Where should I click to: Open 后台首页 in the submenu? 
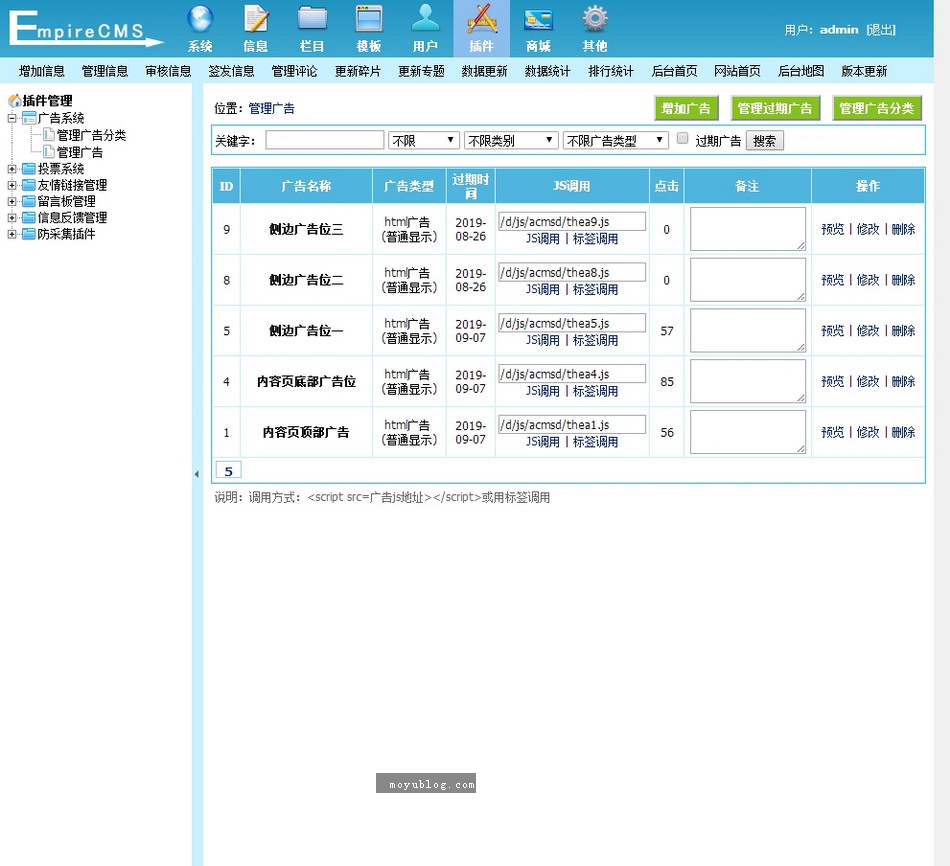(x=674, y=72)
